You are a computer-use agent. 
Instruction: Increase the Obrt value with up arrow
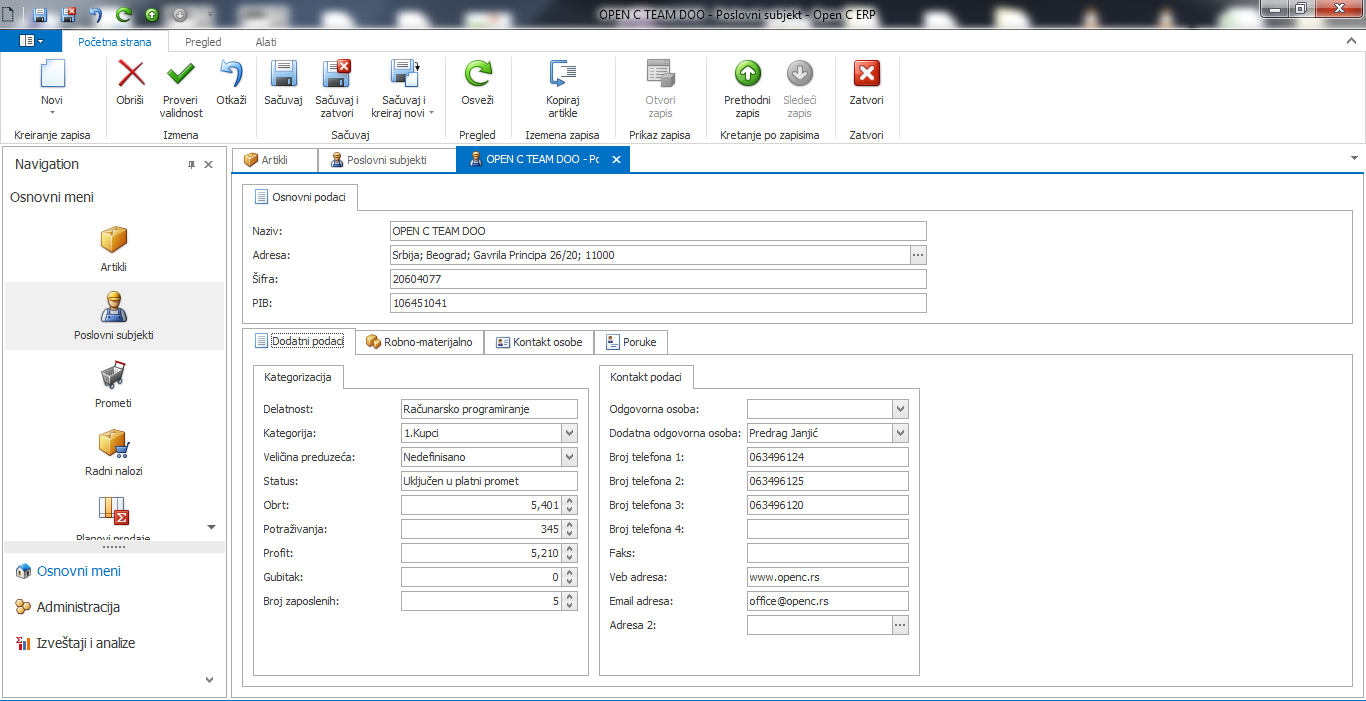[570, 501]
